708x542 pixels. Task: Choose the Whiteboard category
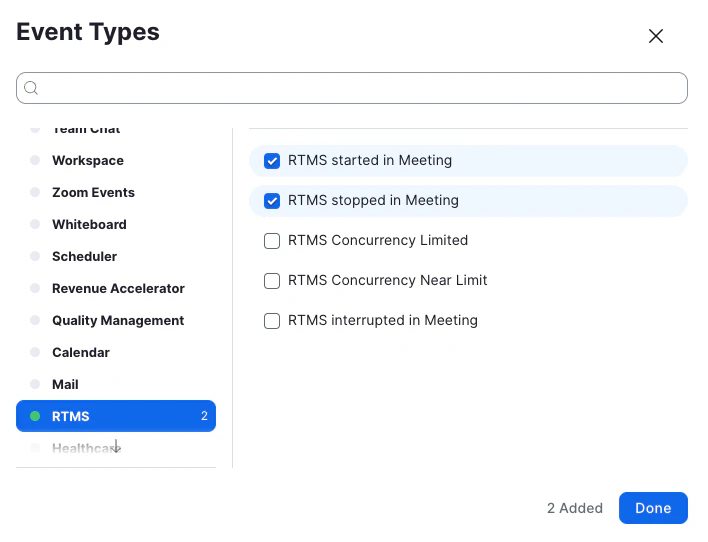[89, 225]
